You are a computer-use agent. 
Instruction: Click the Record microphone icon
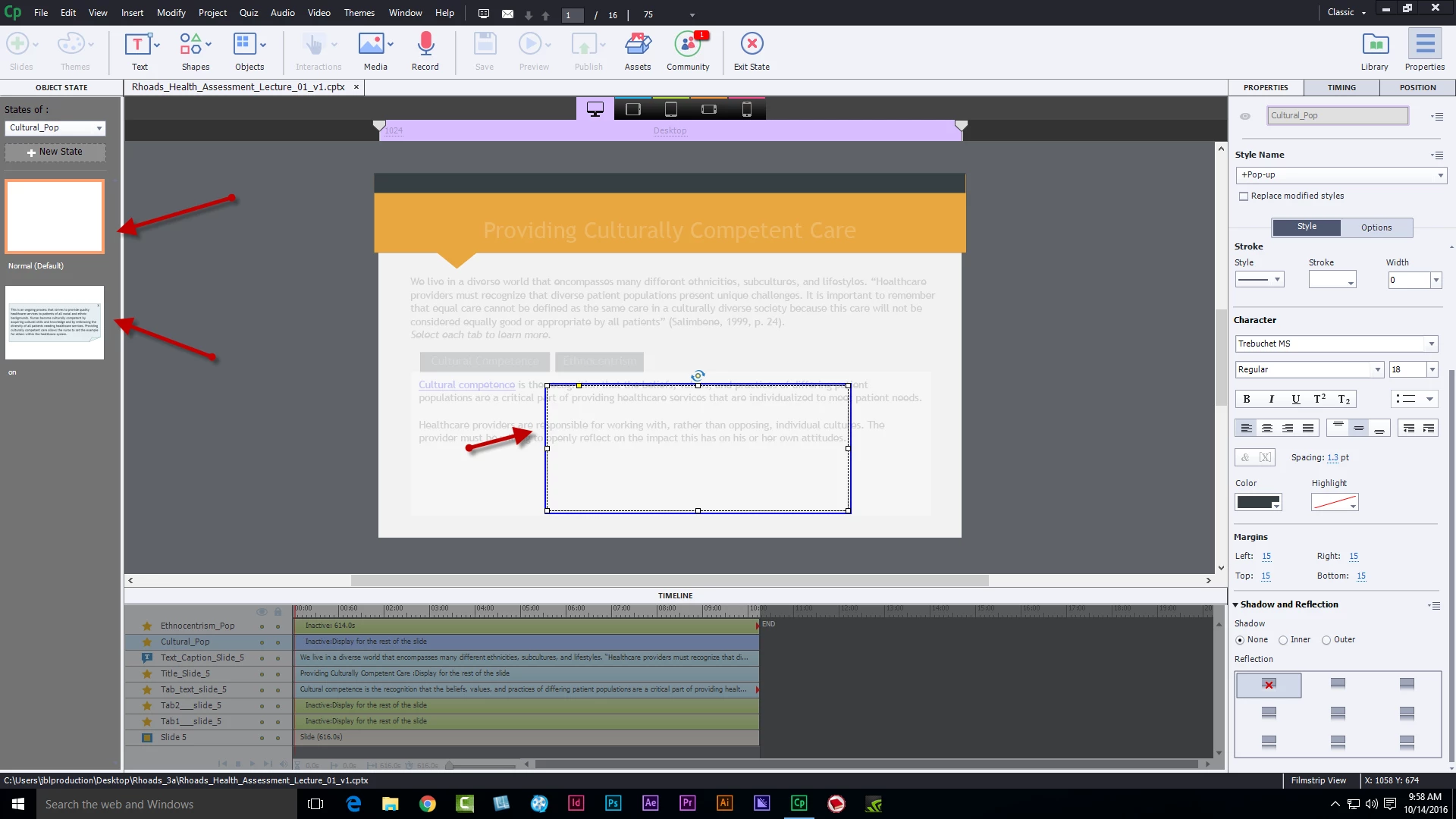(x=425, y=44)
